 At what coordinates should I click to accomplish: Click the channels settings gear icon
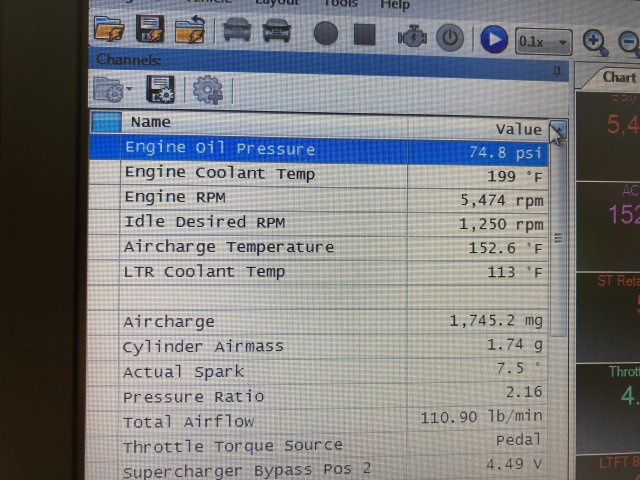point(207,91)
